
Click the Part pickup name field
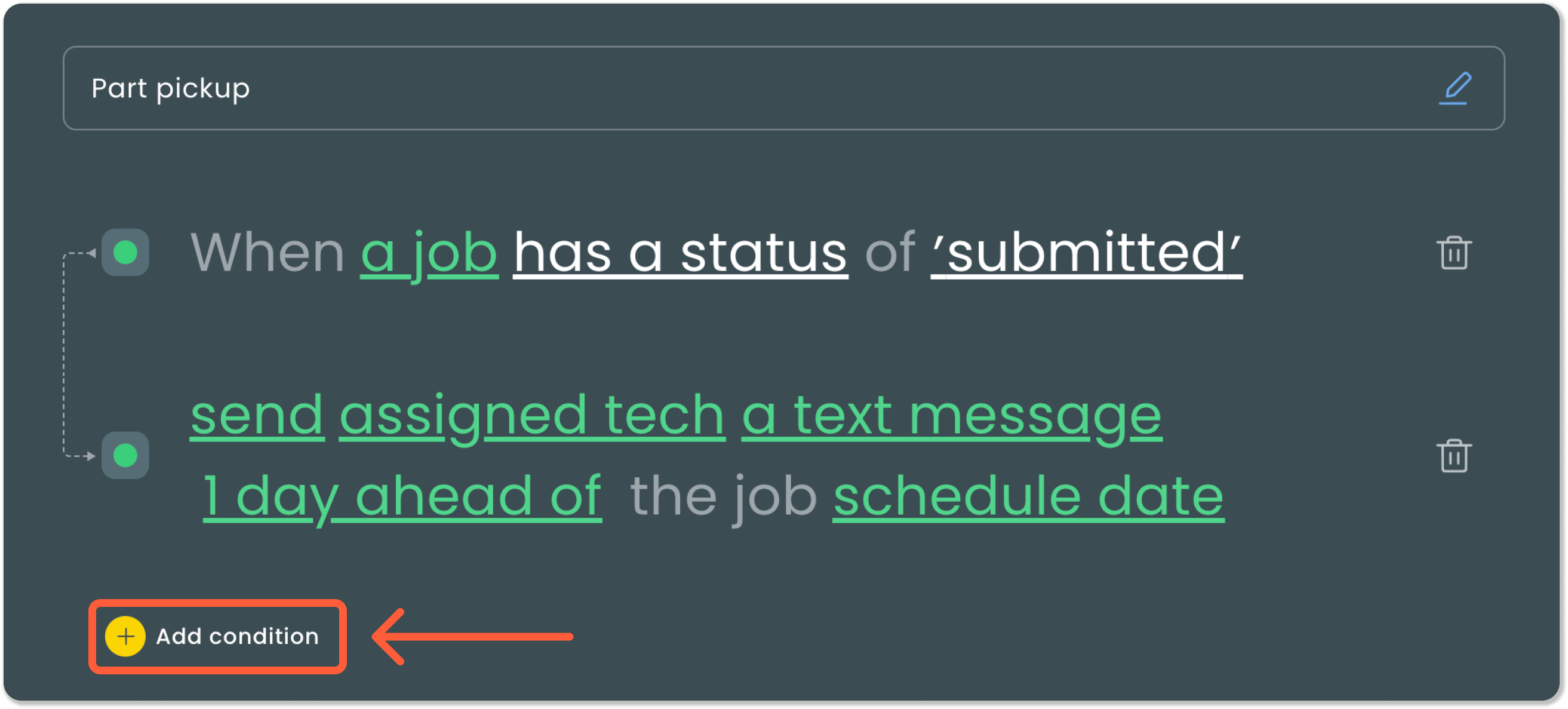click(170, 88)
